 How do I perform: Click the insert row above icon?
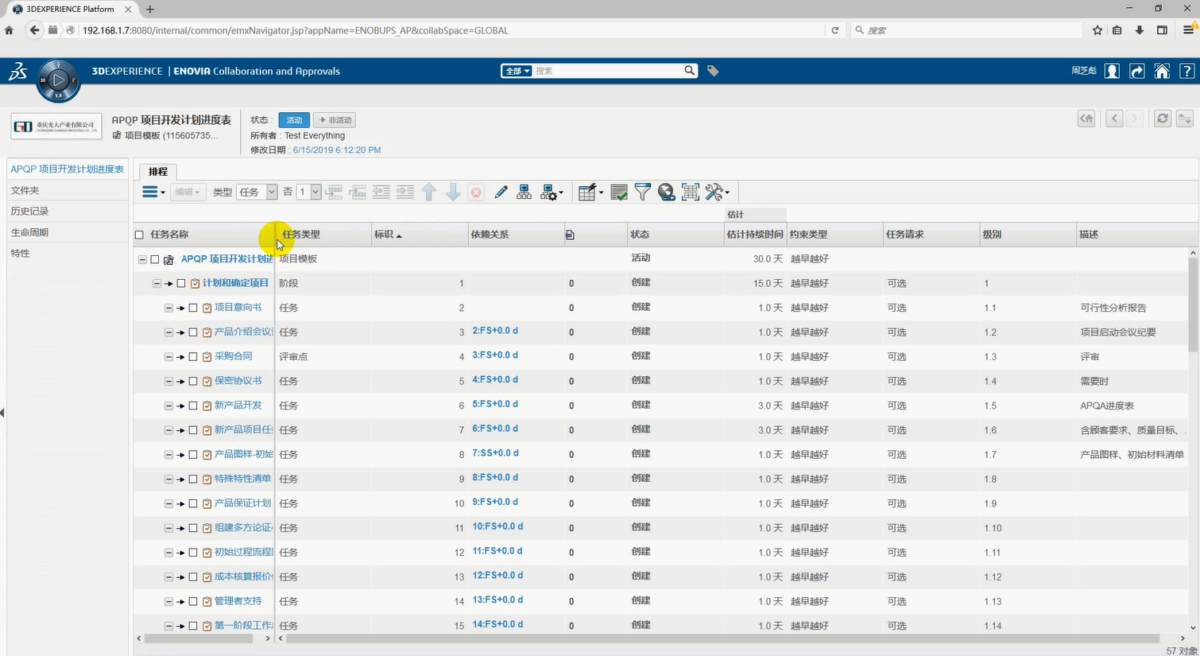coord(333,192)
